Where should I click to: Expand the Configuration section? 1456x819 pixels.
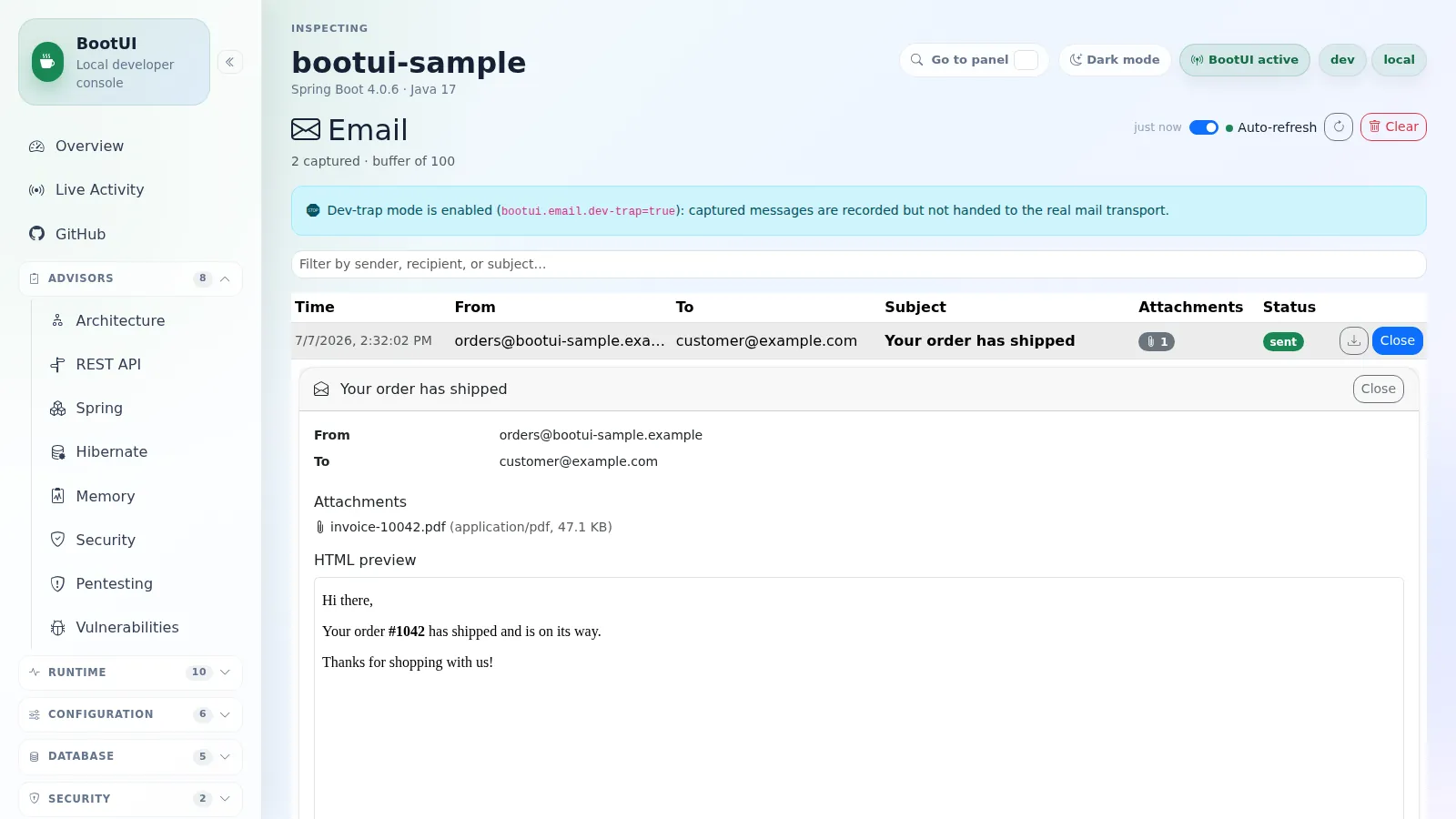[130, 714]
